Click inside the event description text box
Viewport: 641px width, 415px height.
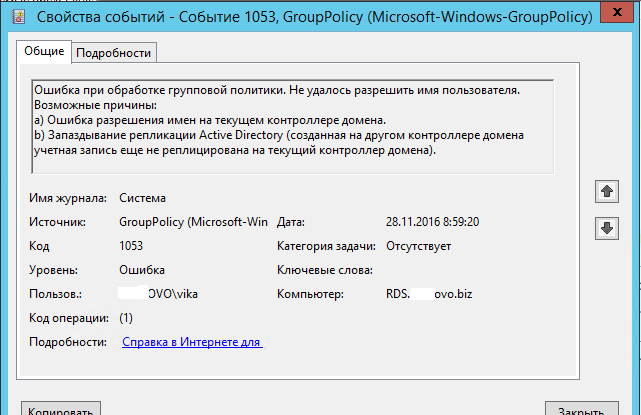(x=293, y=127)
